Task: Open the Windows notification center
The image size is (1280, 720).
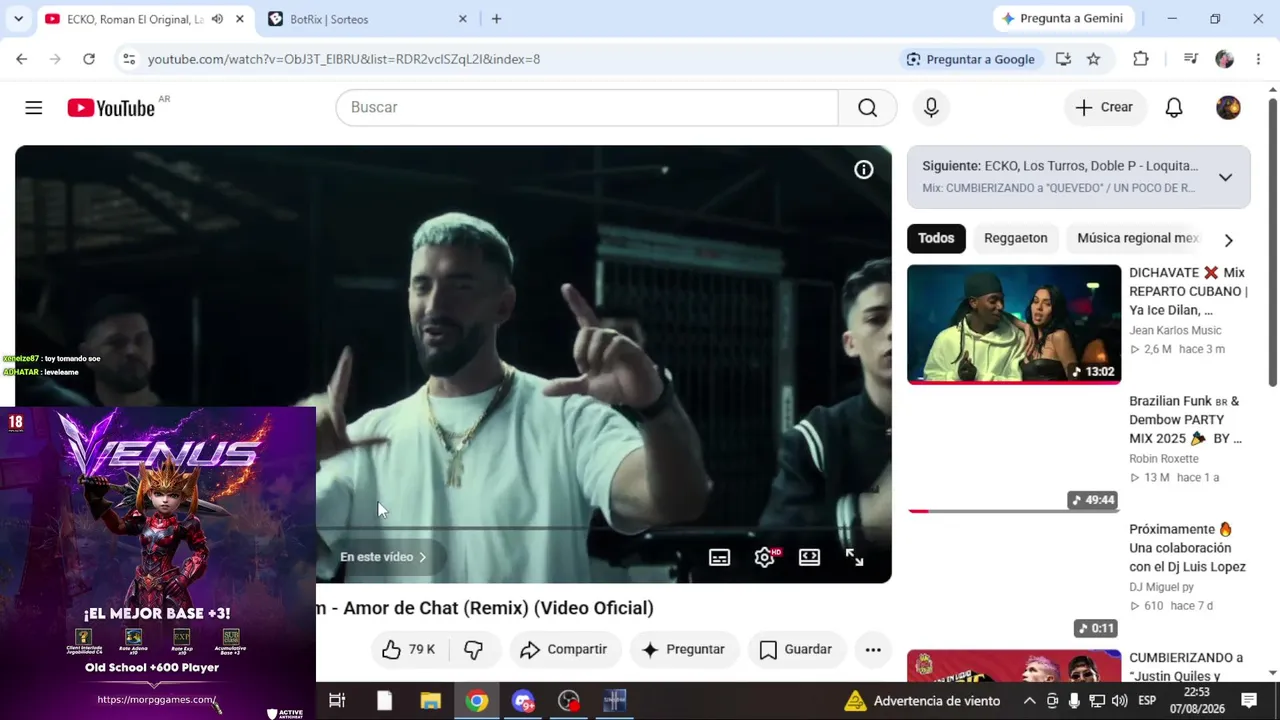Action: coord(1249,701)
